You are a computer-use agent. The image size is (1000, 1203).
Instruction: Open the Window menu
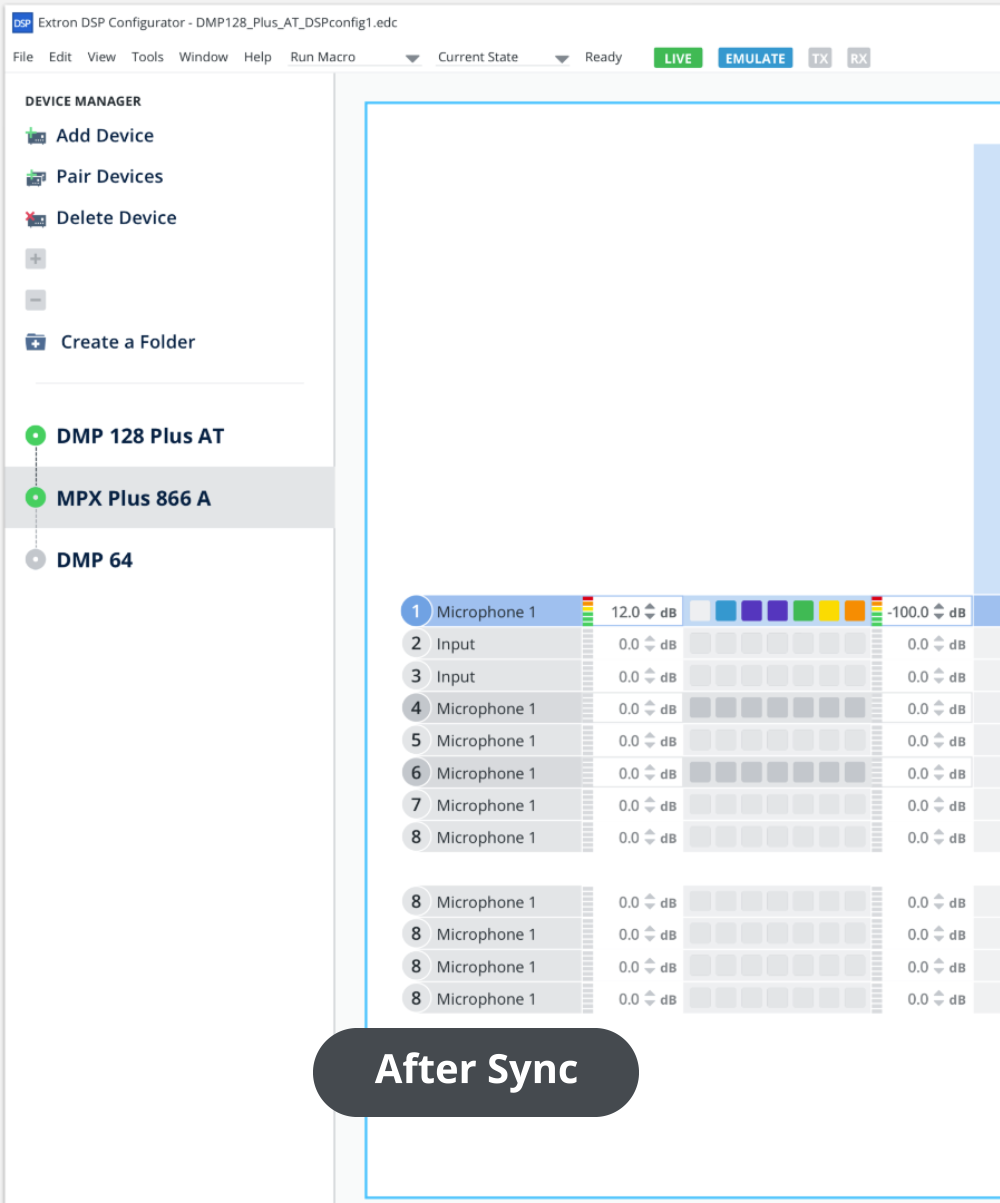coord(203,57)
